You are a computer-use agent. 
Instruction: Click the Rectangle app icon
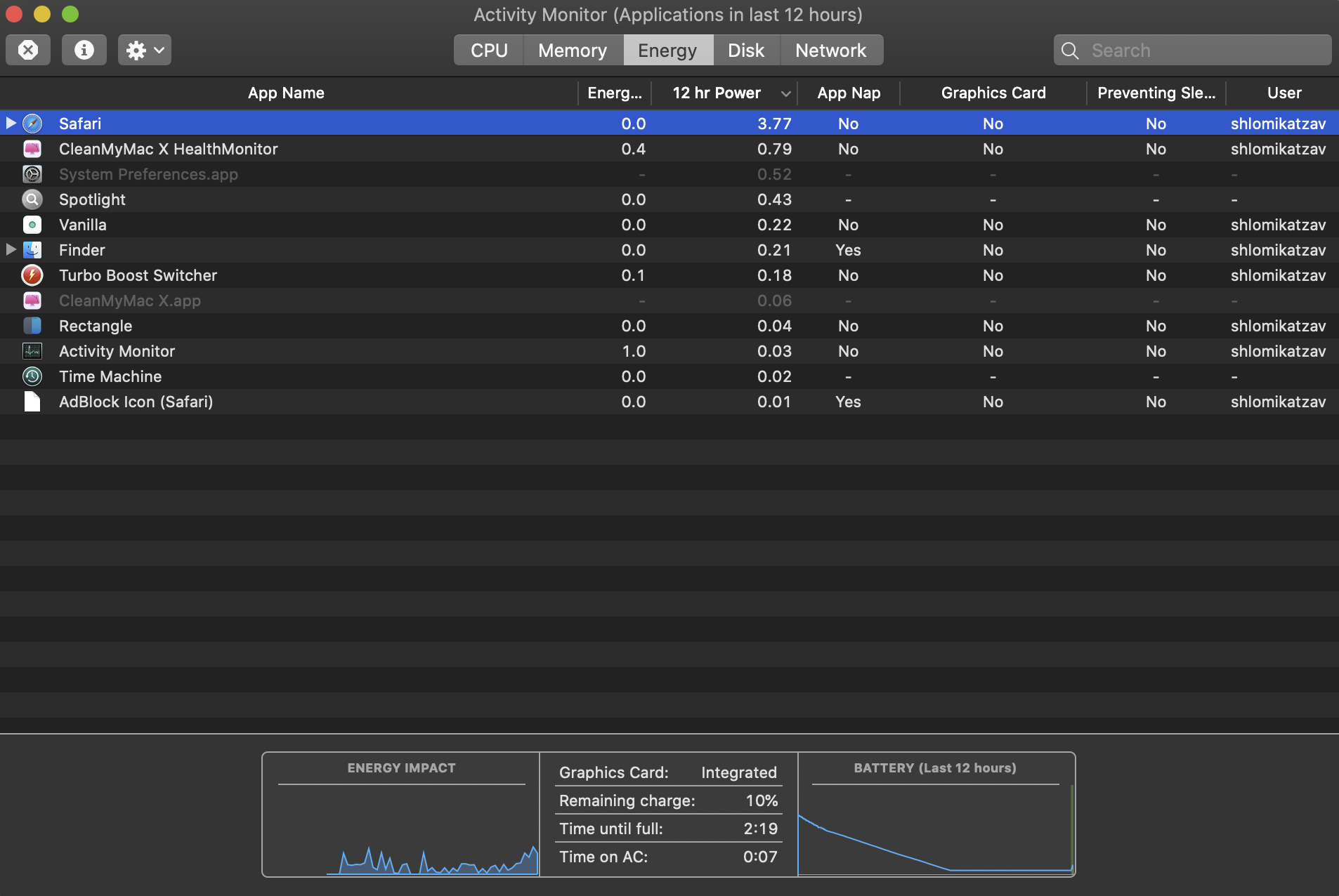(x=32, y=326)
